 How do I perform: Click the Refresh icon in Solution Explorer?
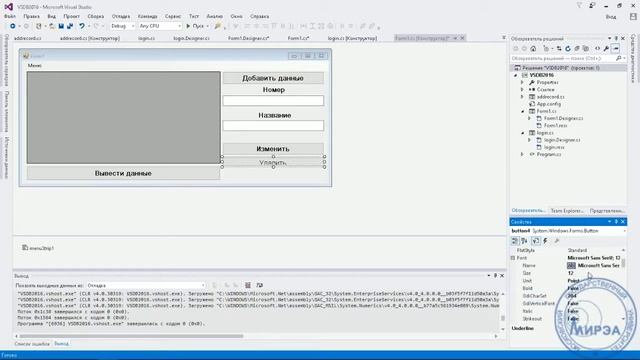point(568,49)
